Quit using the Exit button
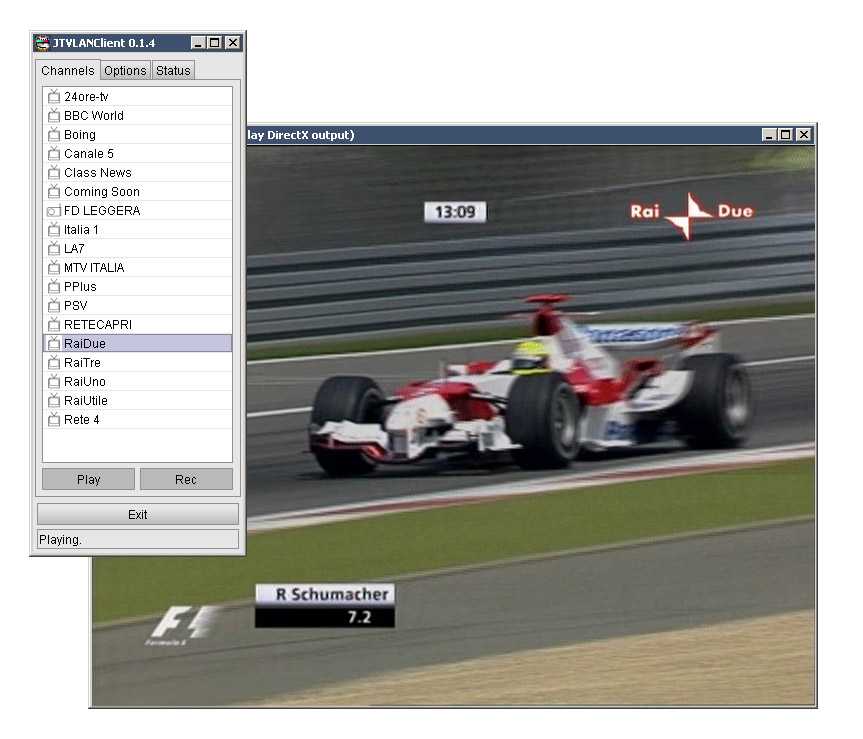Viewport: 863px width, 739px height. (x=138, y=514)
